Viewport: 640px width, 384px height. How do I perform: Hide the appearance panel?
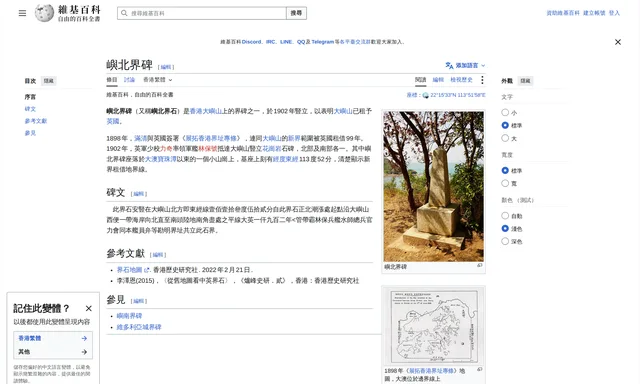(x=525, y=81)
